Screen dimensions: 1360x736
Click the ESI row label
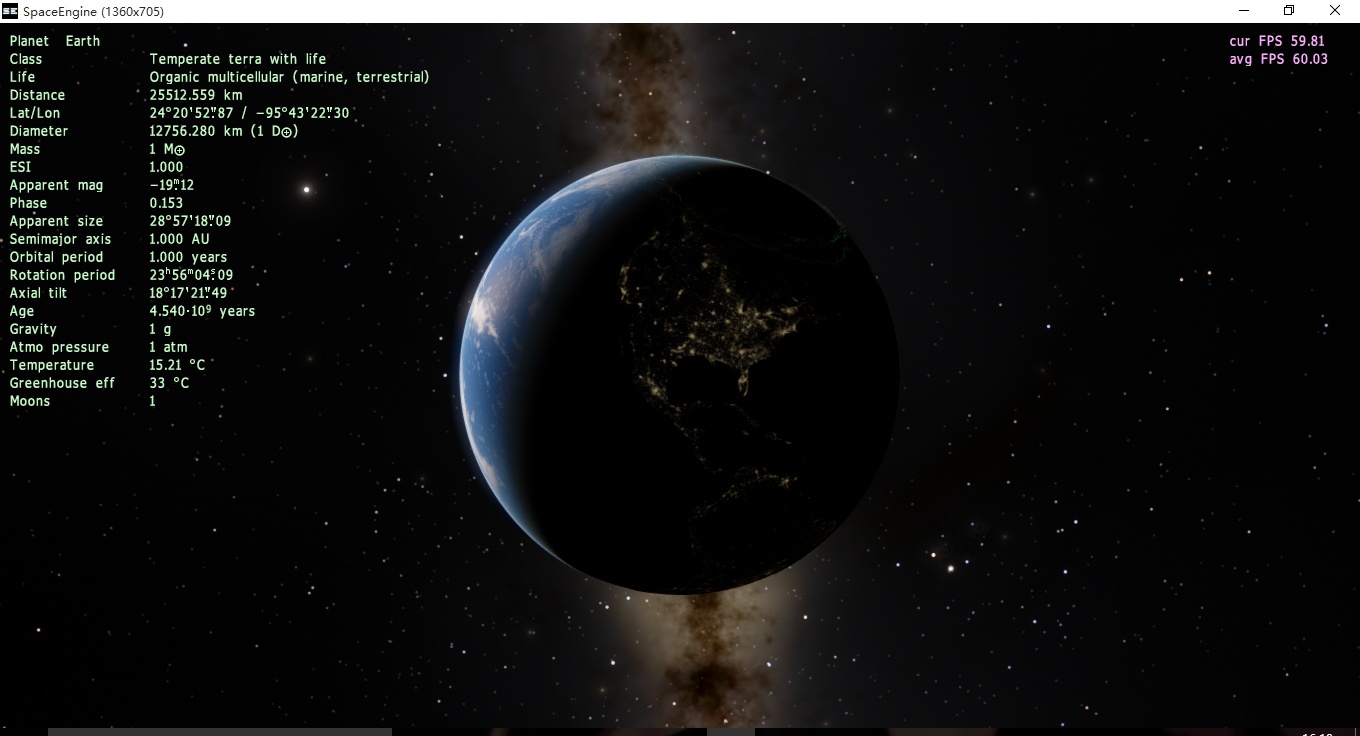click(20, 167)
